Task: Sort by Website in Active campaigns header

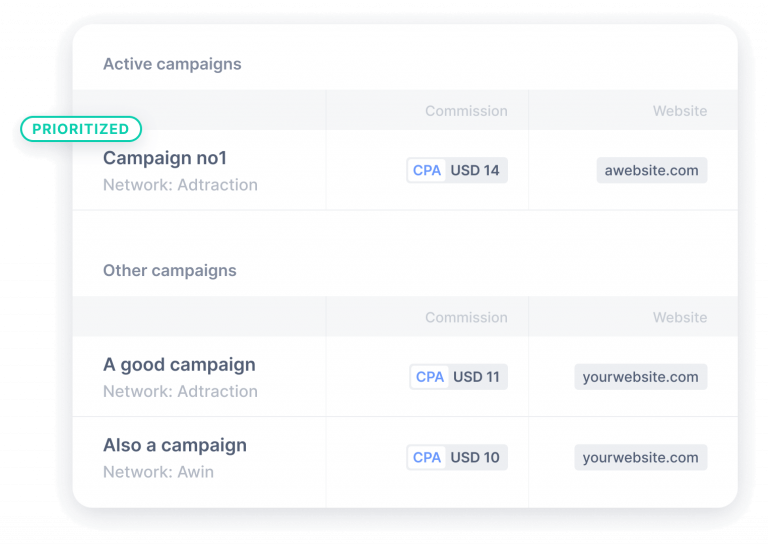Action: click(680, 111)
